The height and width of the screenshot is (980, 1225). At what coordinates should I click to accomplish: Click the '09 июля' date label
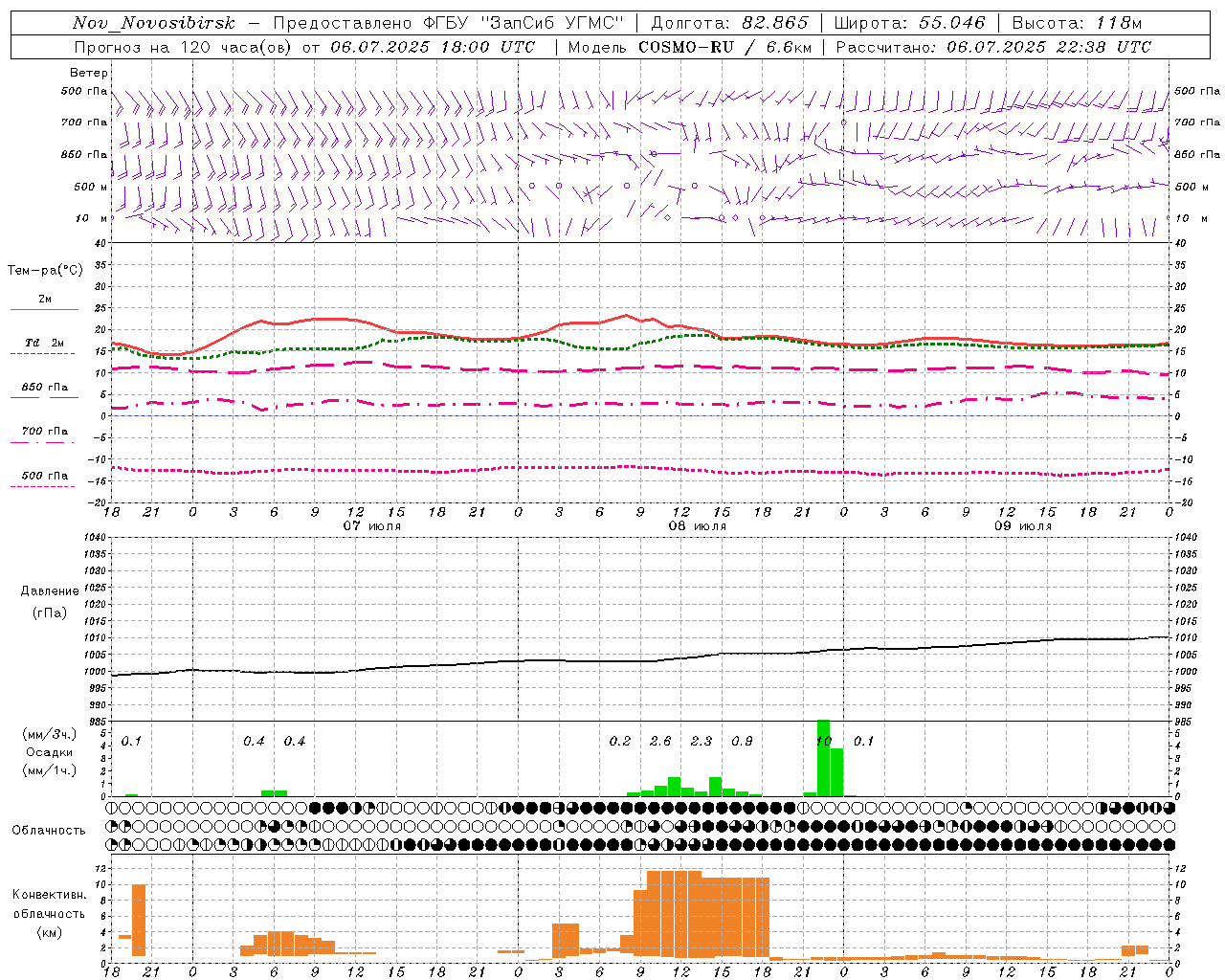pyautogui.click(x=1023, y=526)
